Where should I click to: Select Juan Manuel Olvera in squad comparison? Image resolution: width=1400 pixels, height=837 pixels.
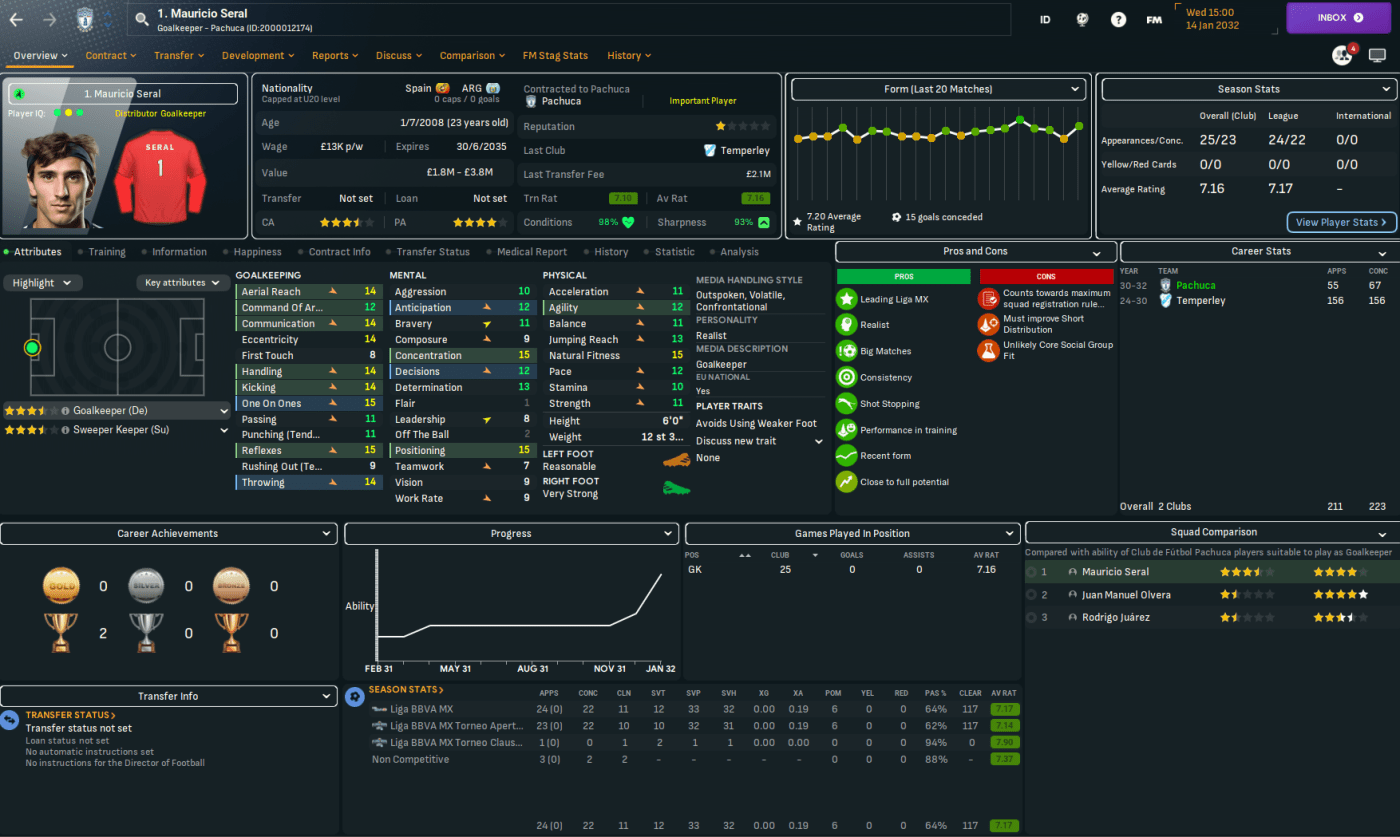(1126, 595)
